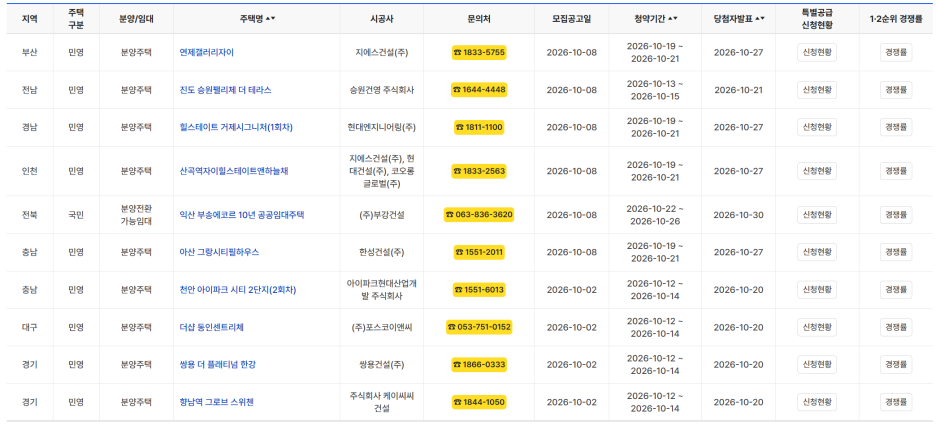View 경쟁률 for 한성건설(주) row
Image resolution: width=936 pixels, height=425 pixels.
click(x=896, y=252)
